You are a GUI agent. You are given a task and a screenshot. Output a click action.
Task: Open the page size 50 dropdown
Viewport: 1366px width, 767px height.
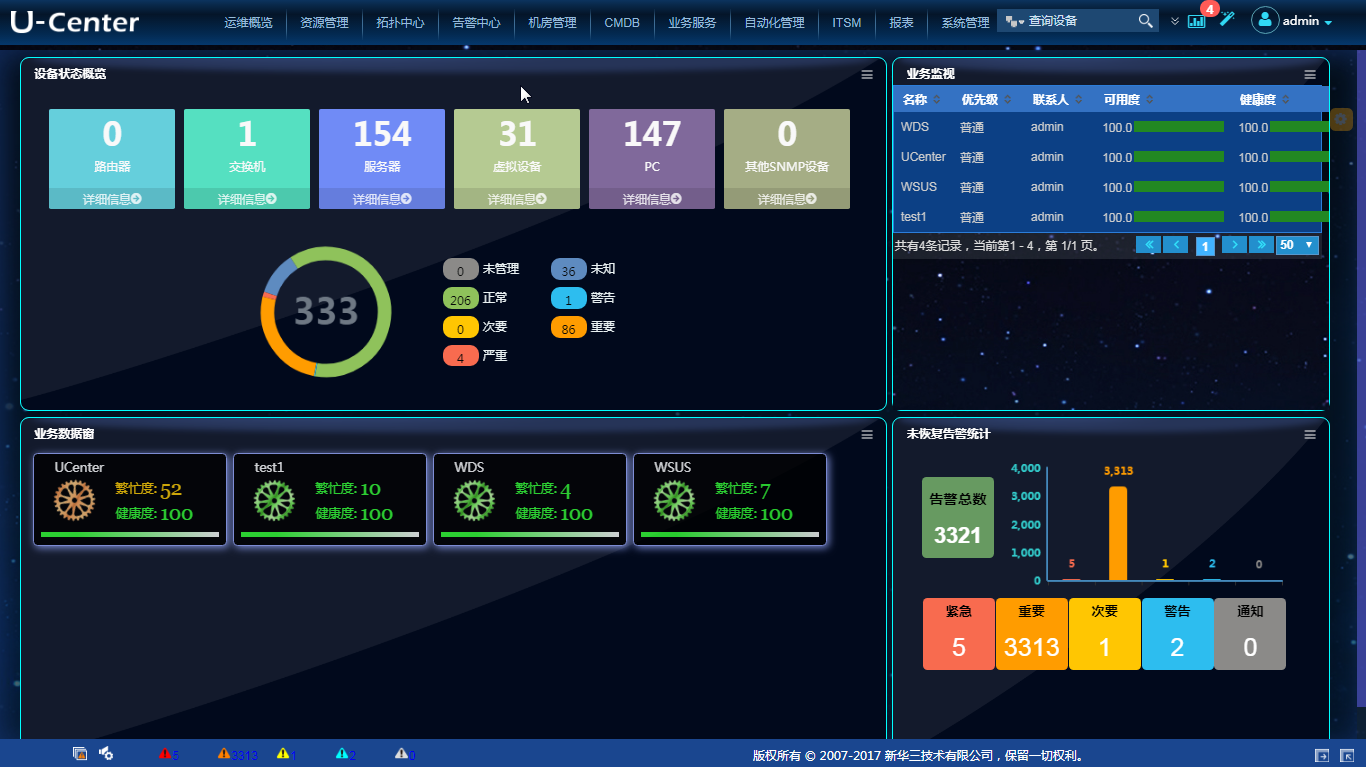1297,245
